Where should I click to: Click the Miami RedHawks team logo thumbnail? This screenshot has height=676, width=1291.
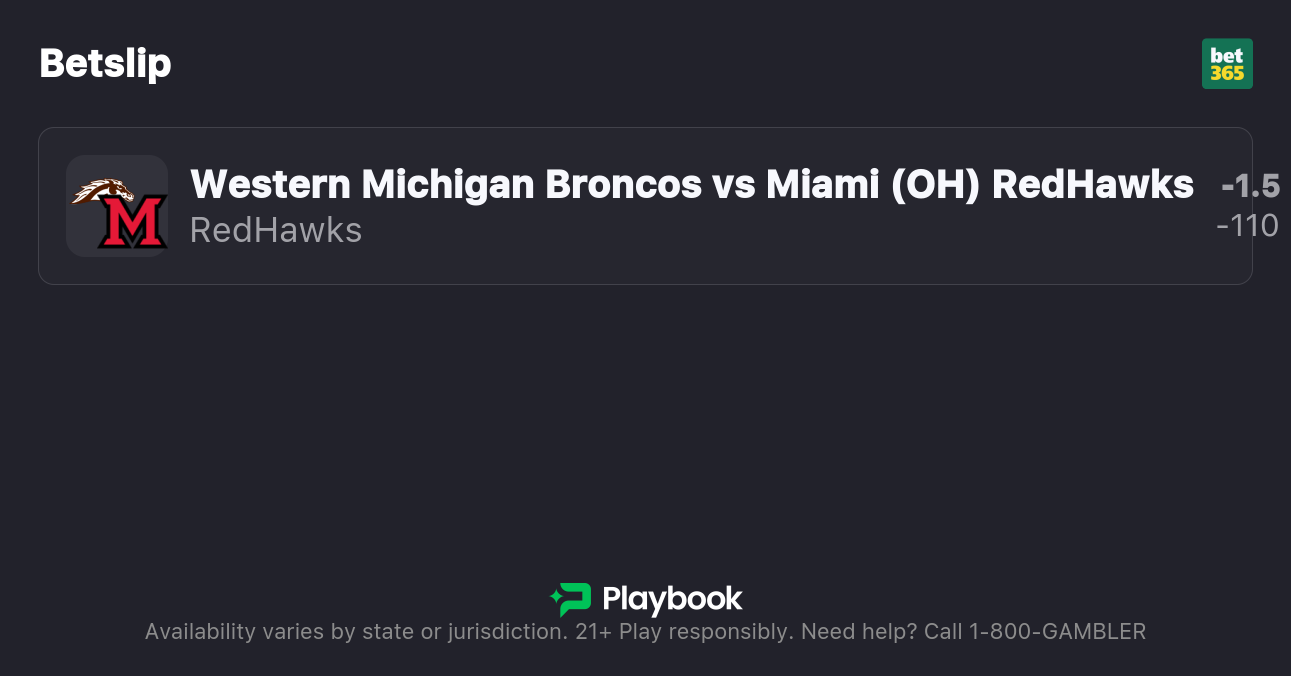pyautogui.click(x=117, y=206)
